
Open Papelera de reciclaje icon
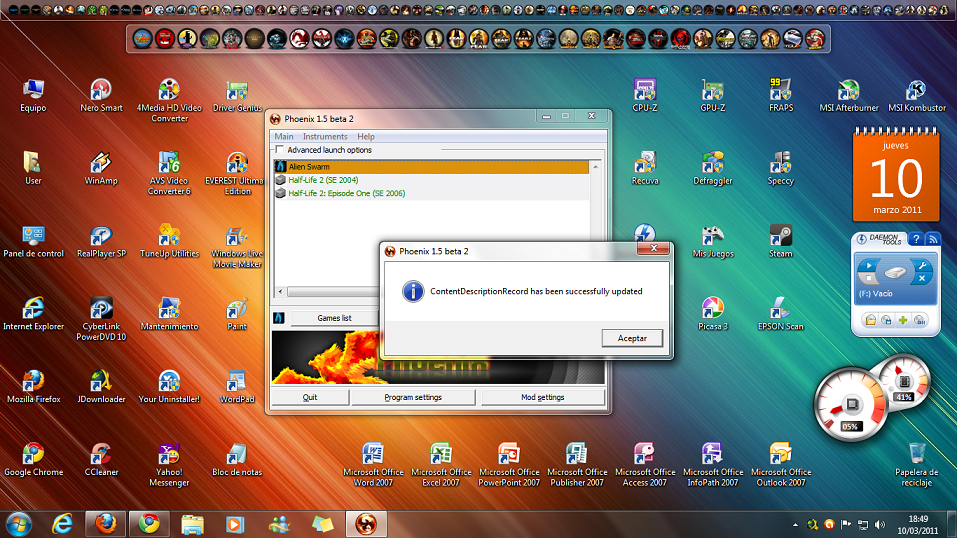917,465
